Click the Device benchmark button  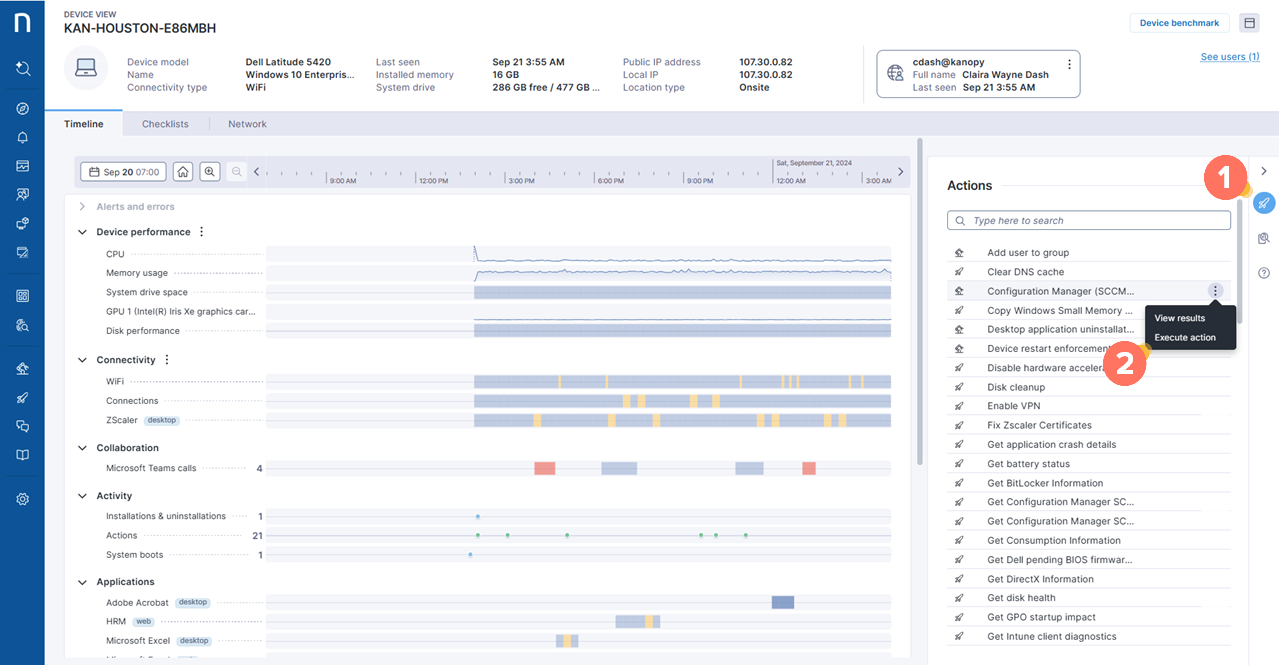click(x=1179, y=23)
